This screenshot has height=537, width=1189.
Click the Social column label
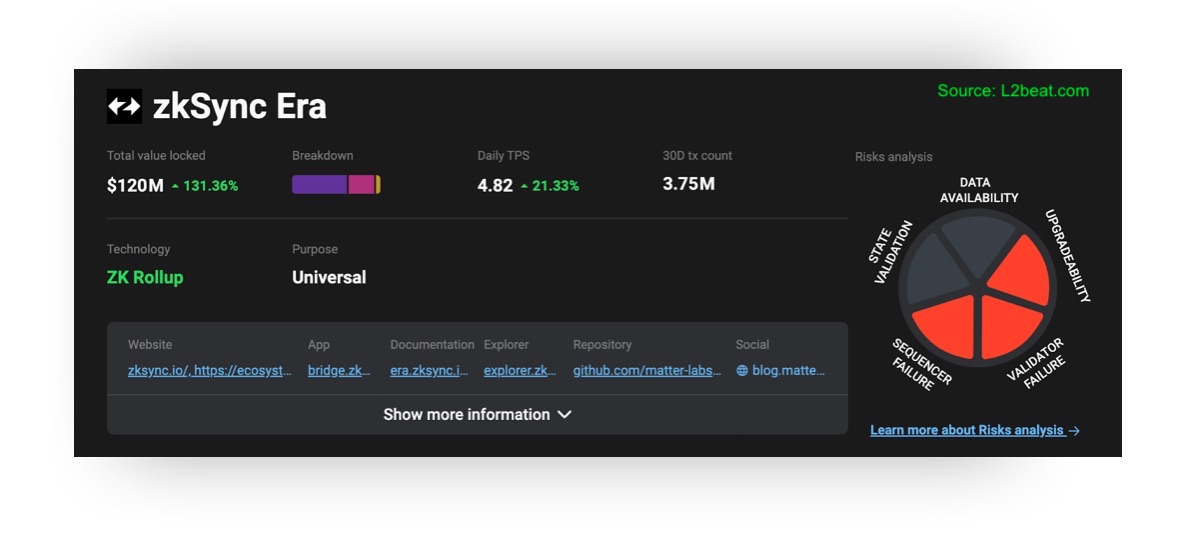click(752, 344)
